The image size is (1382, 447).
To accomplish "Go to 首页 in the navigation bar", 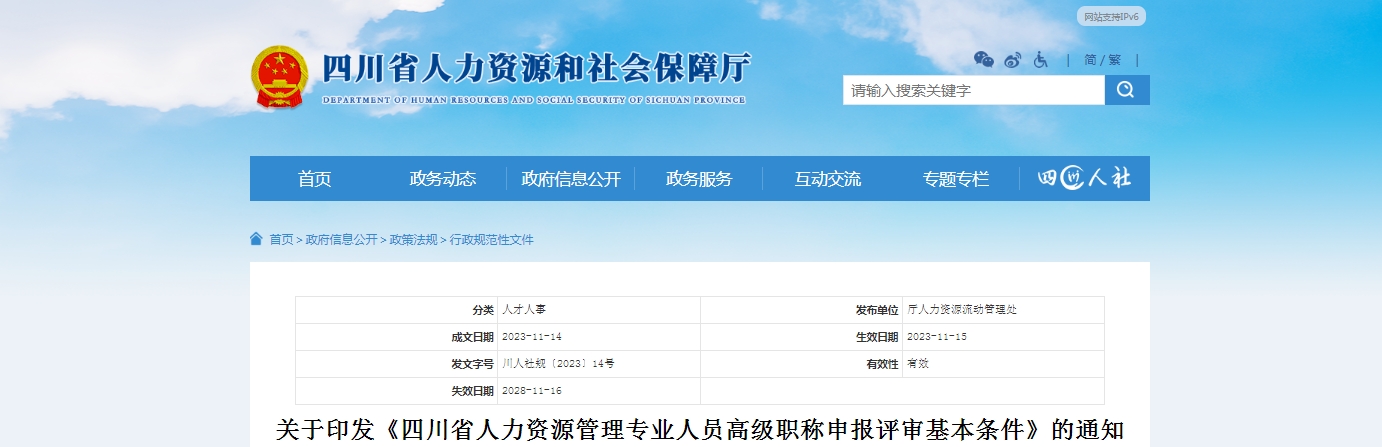I will pyautogui.click(x=314, y=179).
